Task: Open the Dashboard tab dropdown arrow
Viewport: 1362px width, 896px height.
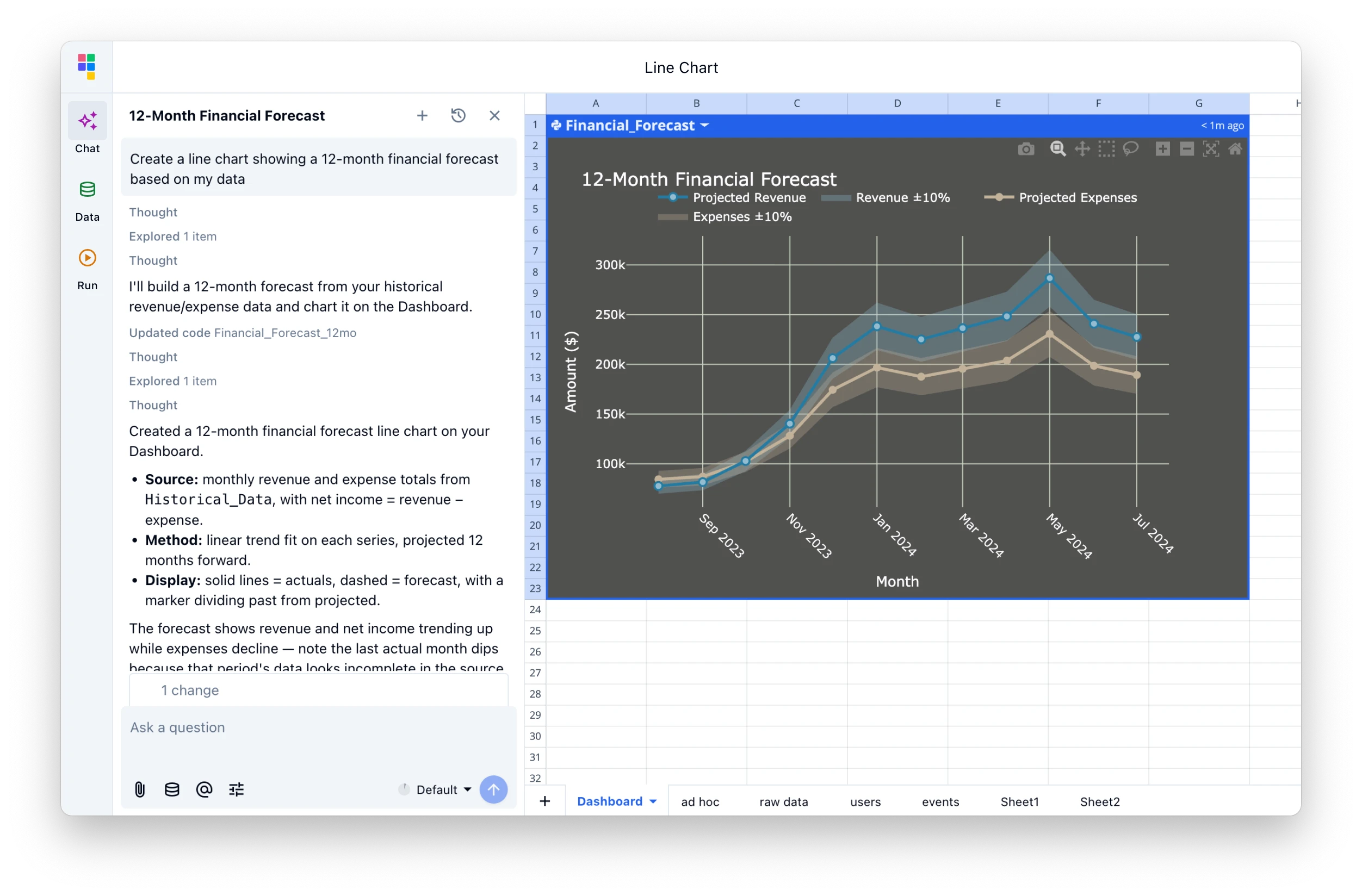Action: 652,801
